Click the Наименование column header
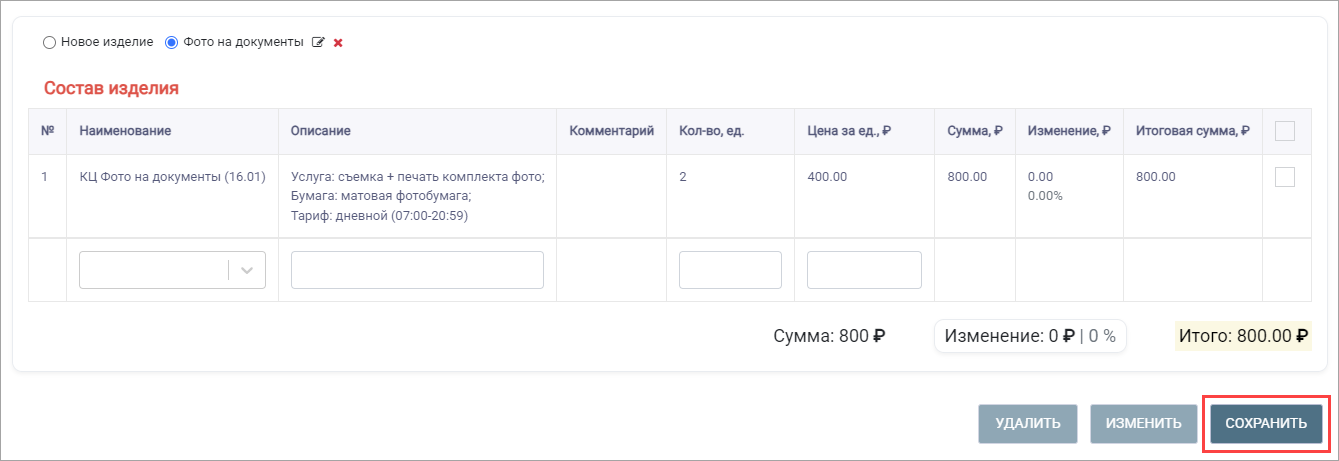 click(125, 131)
